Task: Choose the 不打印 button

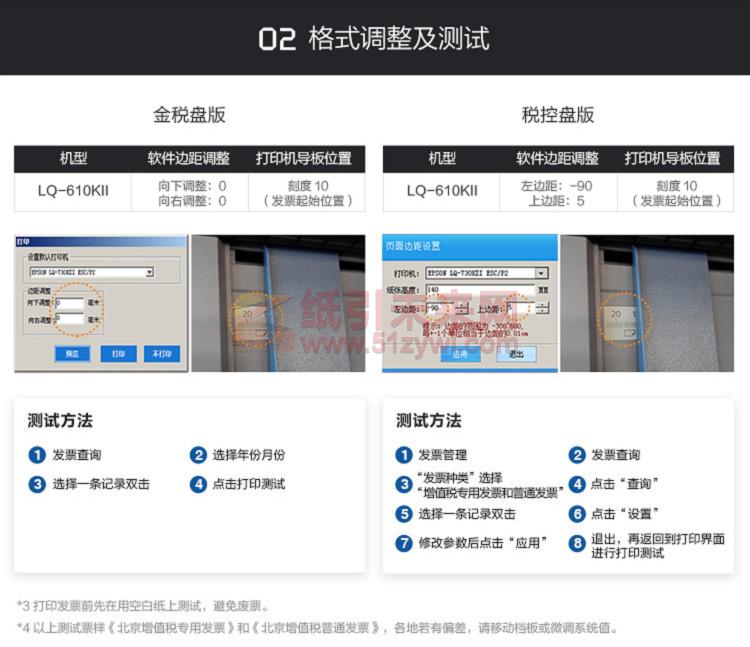Action: click(161, 353)
